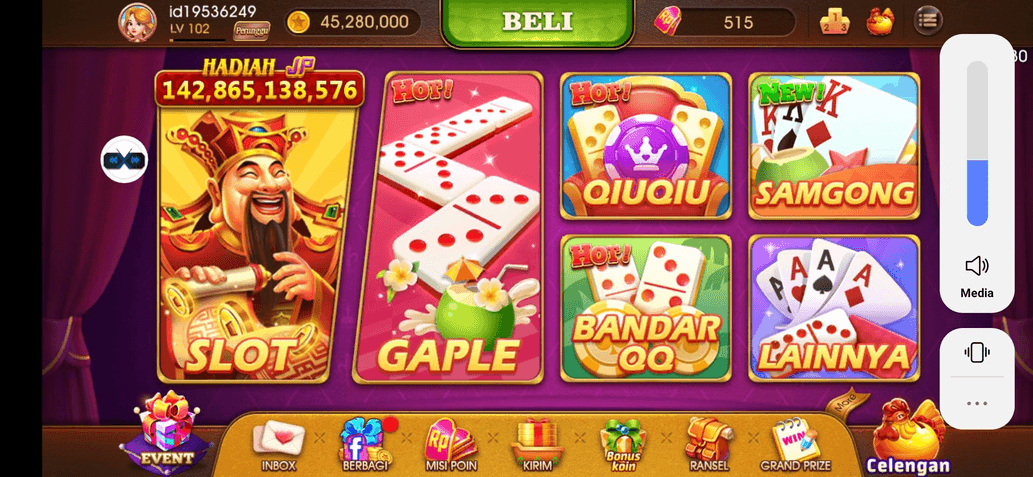Viewport: 1033px width, 477px height.
Task: Expand the More ribbon tab
Action: coord(847,400)
